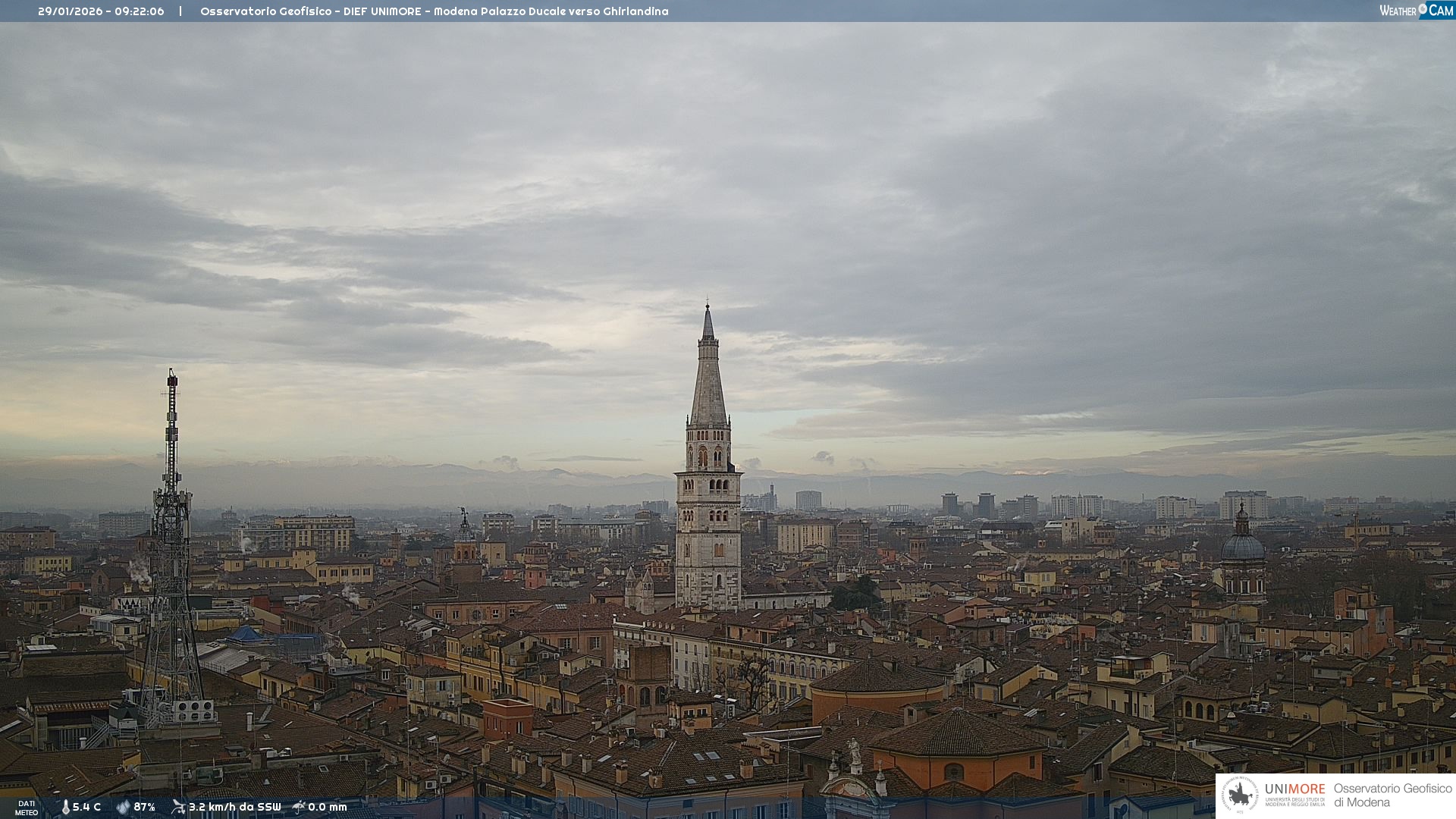
Task: Click the thermometer temperature icon
Action: click(65, 807)
